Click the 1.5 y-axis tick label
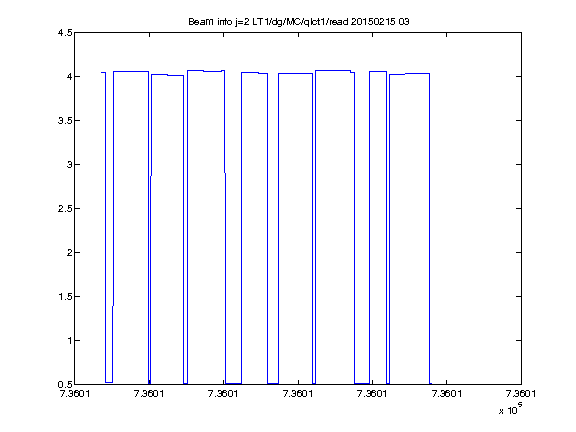The image size is (576, 432). pyautogui.click(x=65, y=296)
